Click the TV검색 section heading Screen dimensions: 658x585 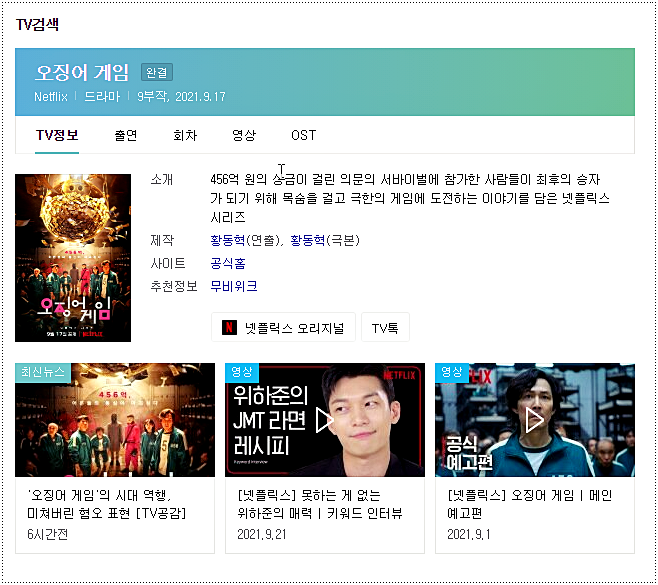tap(37, 24)
